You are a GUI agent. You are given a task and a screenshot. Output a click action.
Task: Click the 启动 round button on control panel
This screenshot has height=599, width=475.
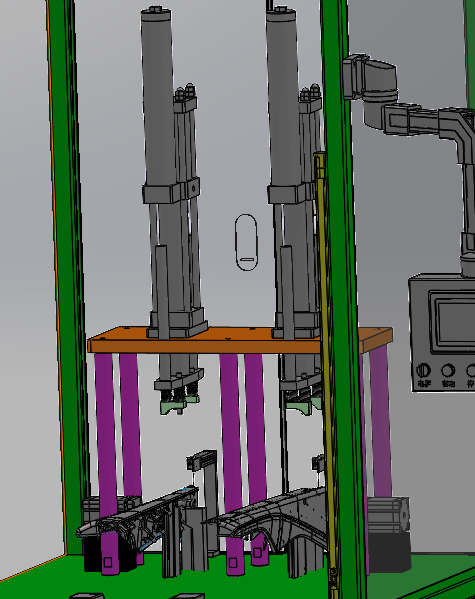(448, 370)
